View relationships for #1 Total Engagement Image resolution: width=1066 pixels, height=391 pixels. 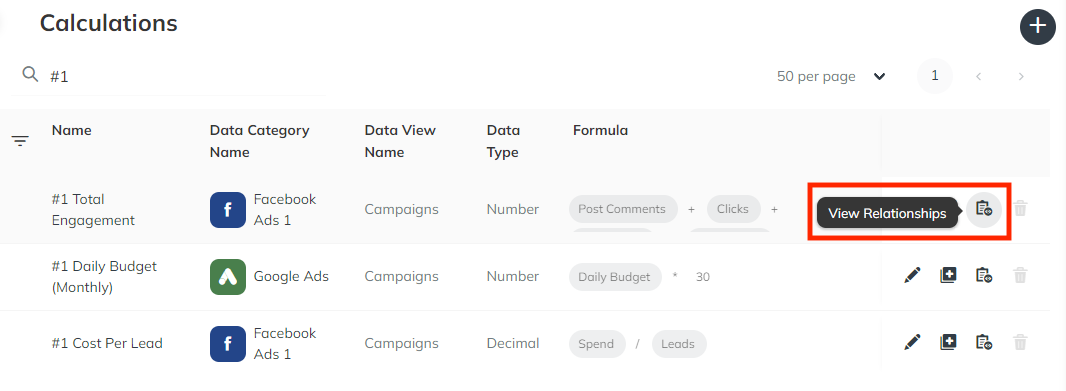pos(984,209)
